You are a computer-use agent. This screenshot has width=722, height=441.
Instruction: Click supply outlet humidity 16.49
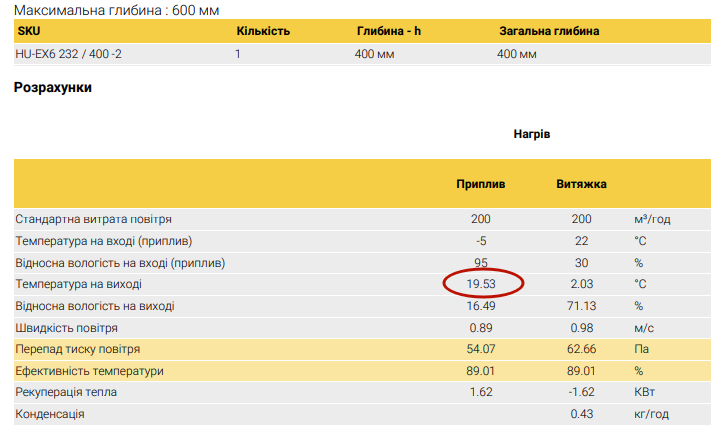click(481, 306)
